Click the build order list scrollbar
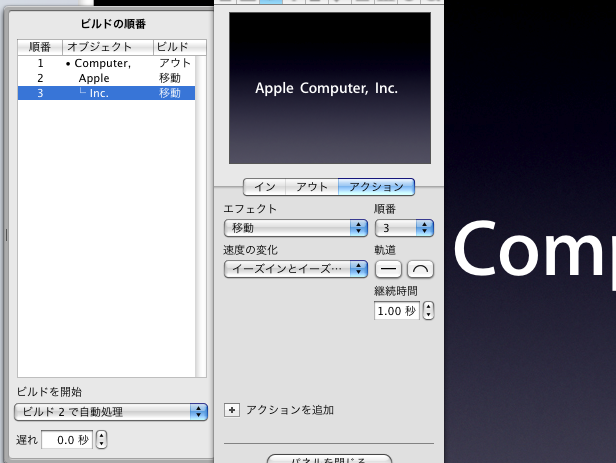 click(201, 216)
